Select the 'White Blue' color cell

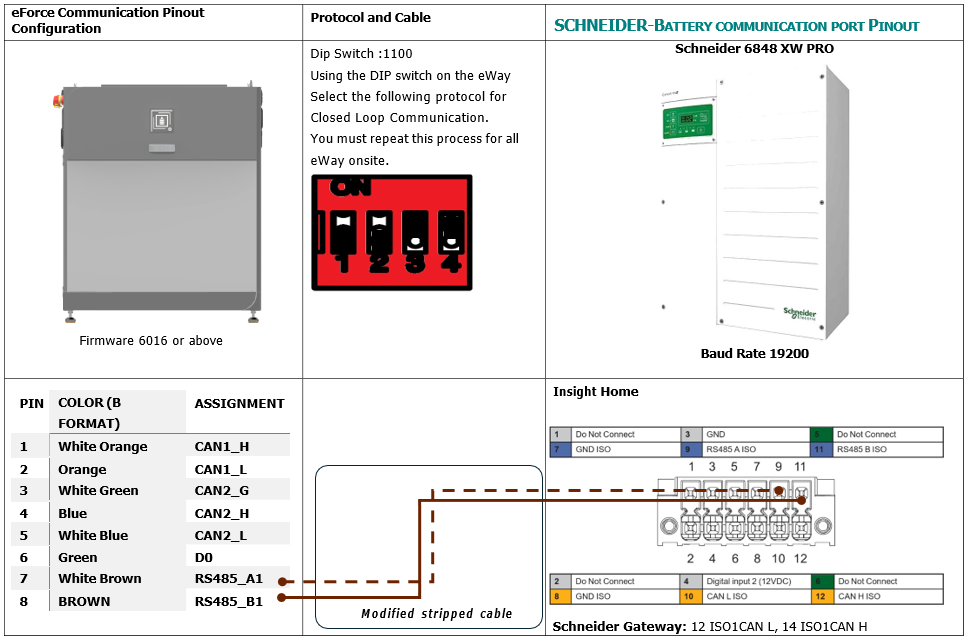coord(93,536)
